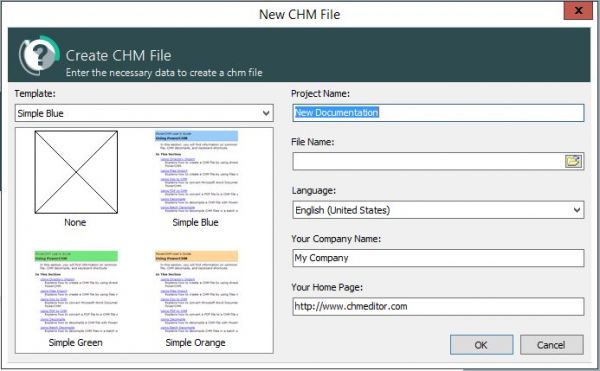The width and height of the screenshot is (600, 371).
Task: Click the Cancel button
Action: click(551, 345)
